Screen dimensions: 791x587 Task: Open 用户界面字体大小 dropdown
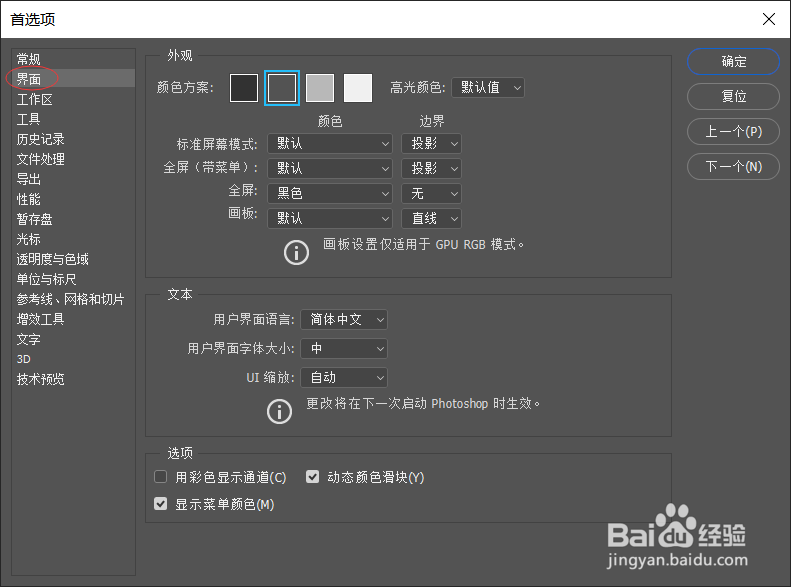coord(344,348)
